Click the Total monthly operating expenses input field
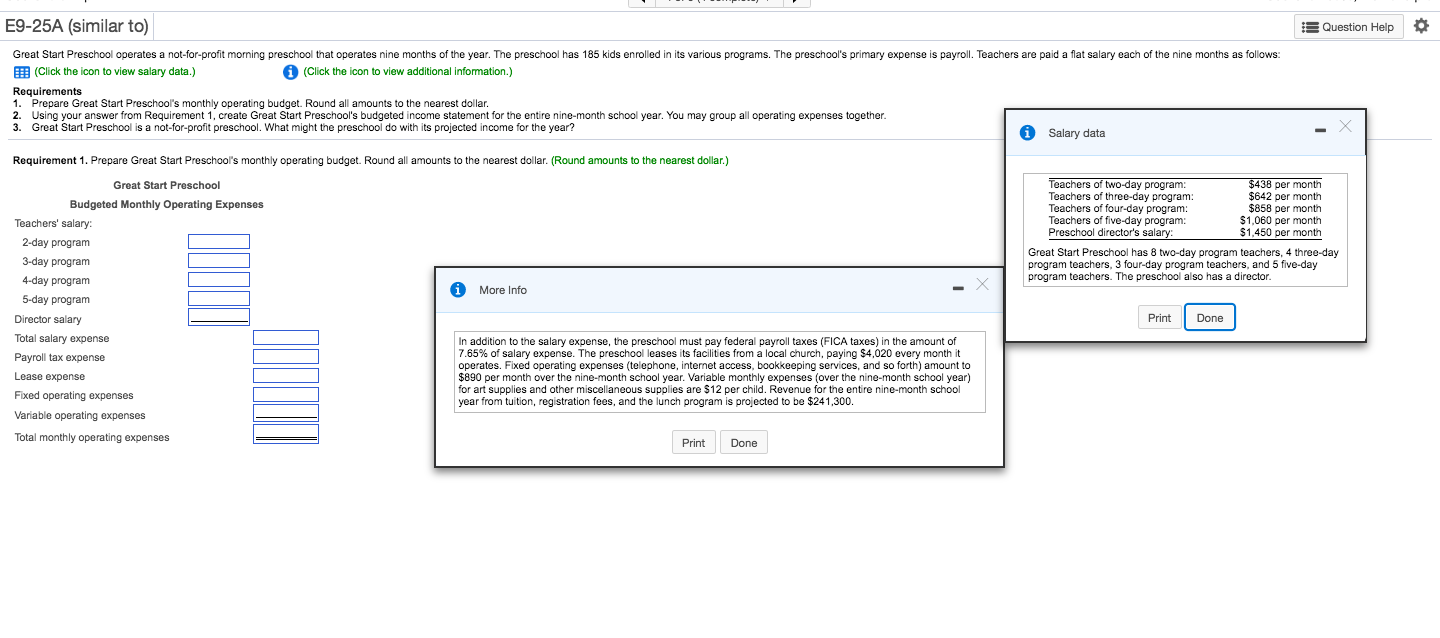This screenshot has height=638, width=1440. (286, 434)
